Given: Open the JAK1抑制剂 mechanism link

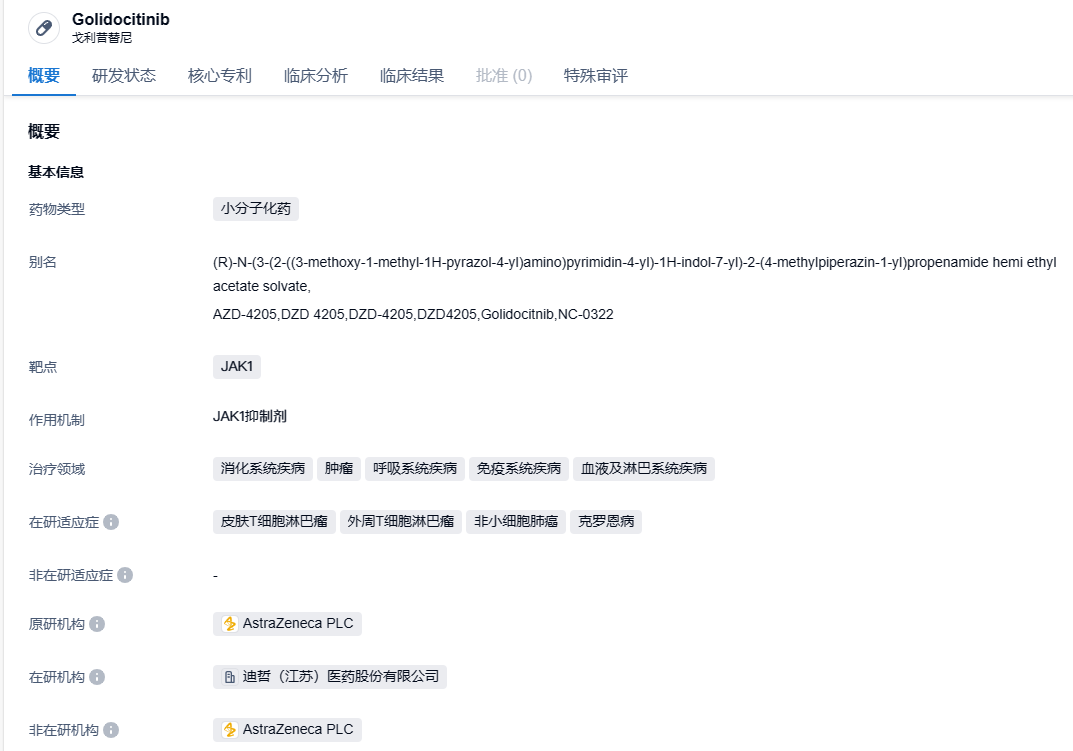Looking at the screenshot, I should pos(250,417).
